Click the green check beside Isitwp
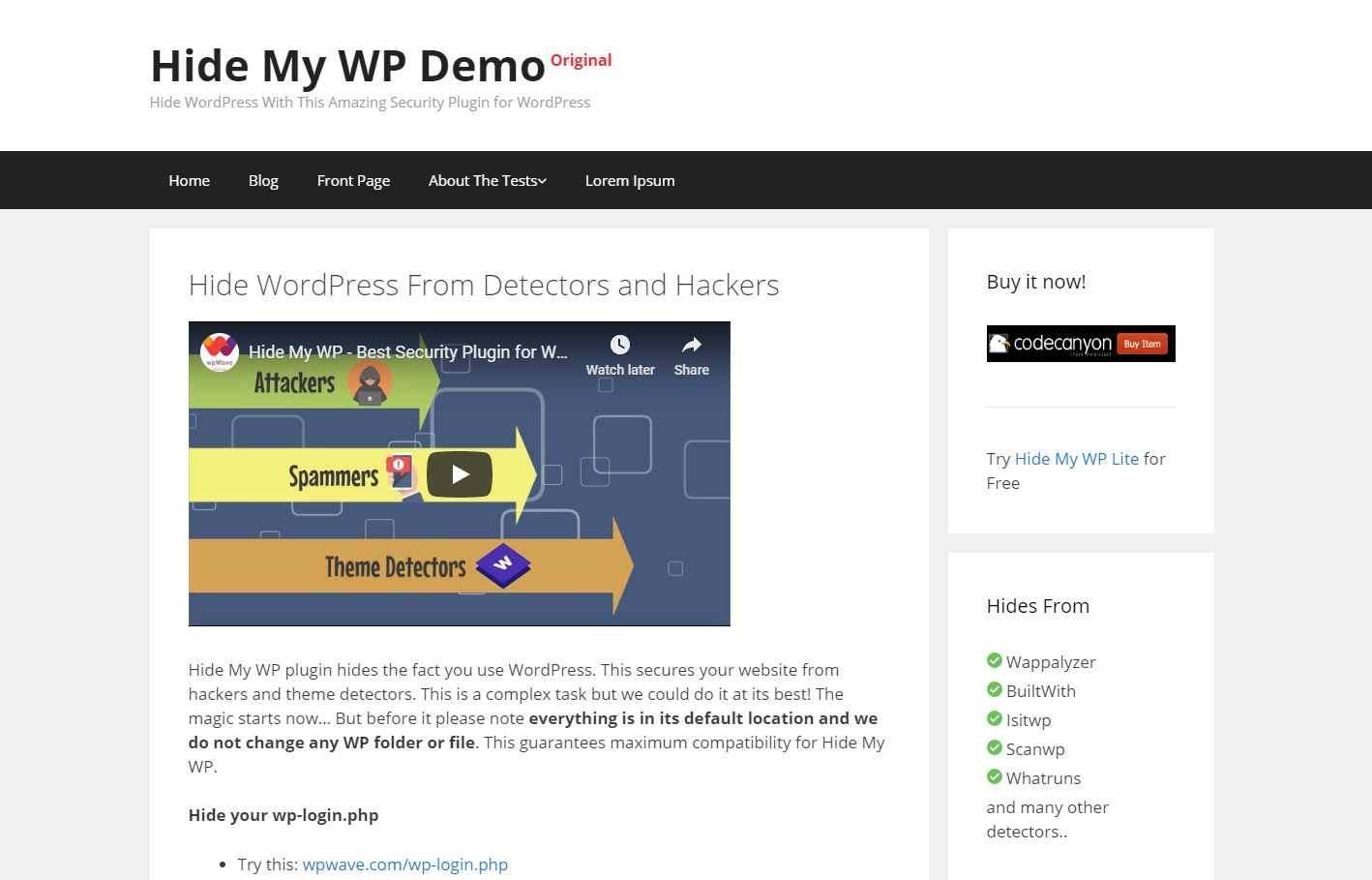1372x880 pixels. click(994, 718)
